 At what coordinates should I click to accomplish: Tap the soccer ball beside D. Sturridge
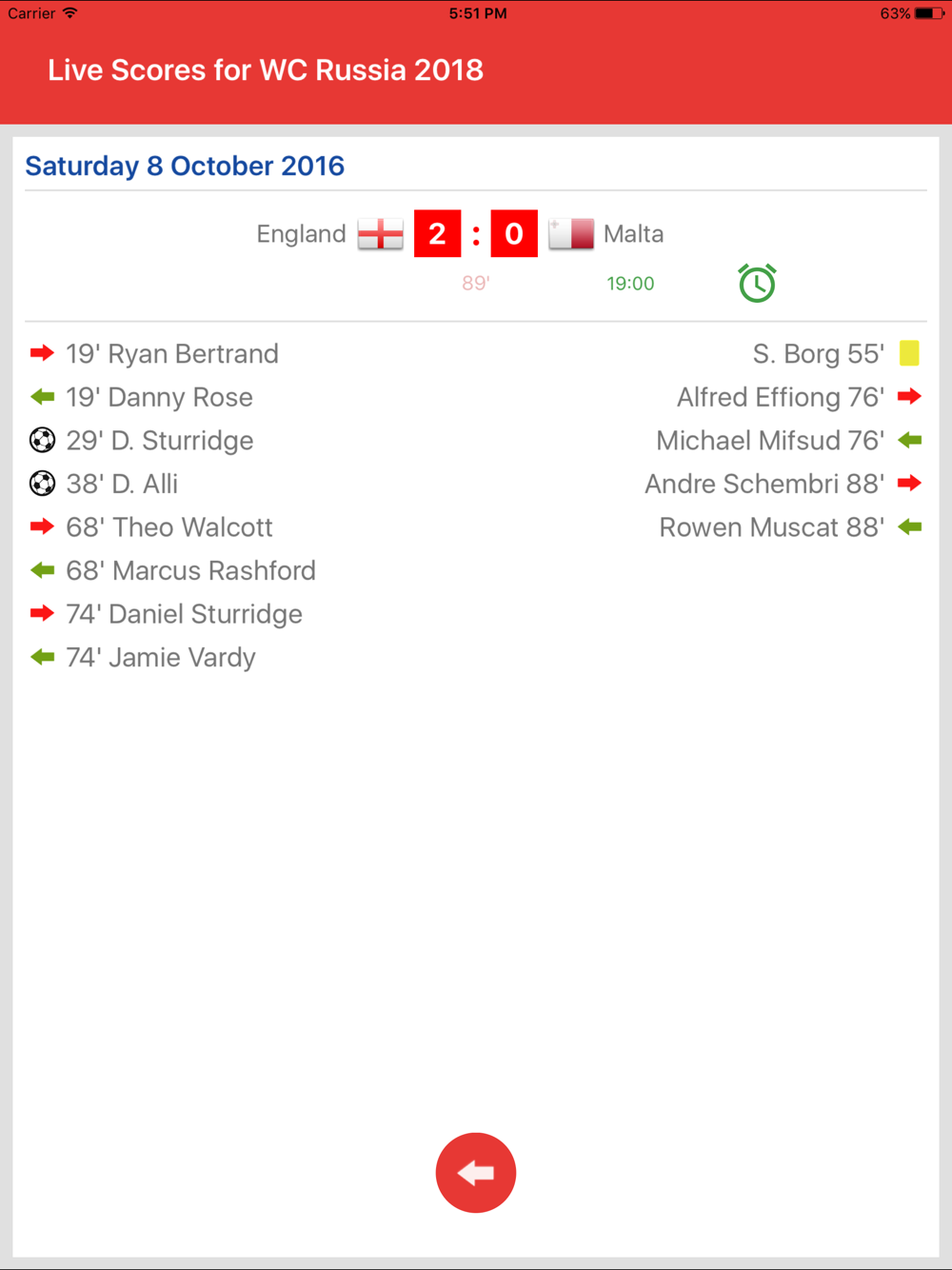click(42, 440)
